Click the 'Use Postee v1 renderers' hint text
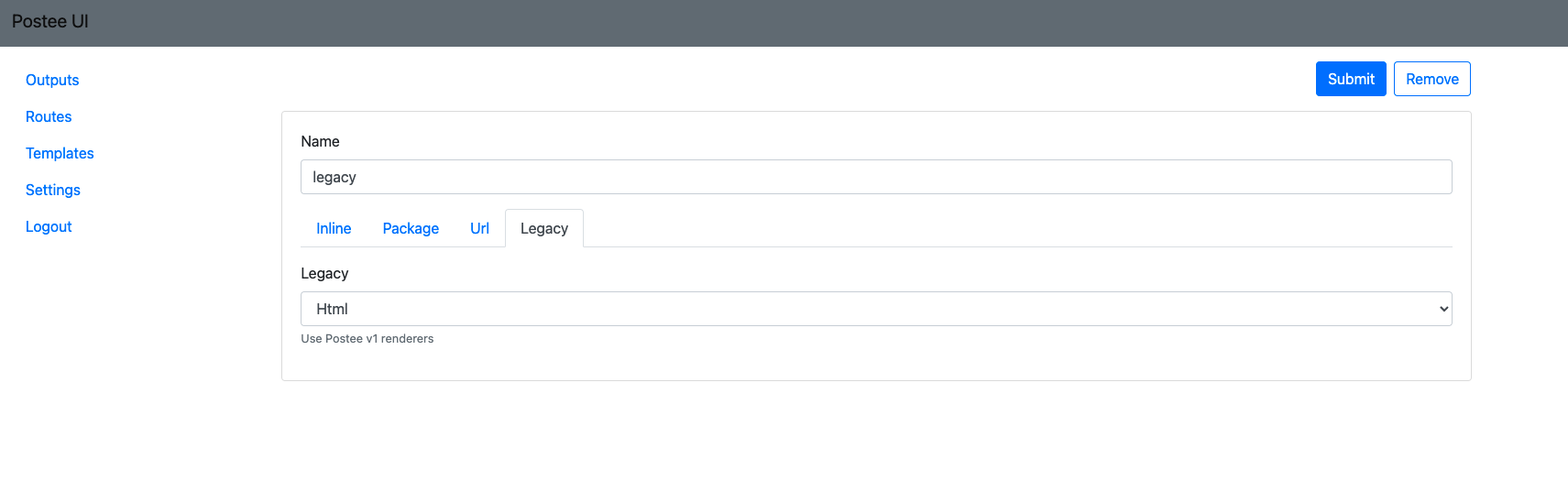 tap(367, 338)
